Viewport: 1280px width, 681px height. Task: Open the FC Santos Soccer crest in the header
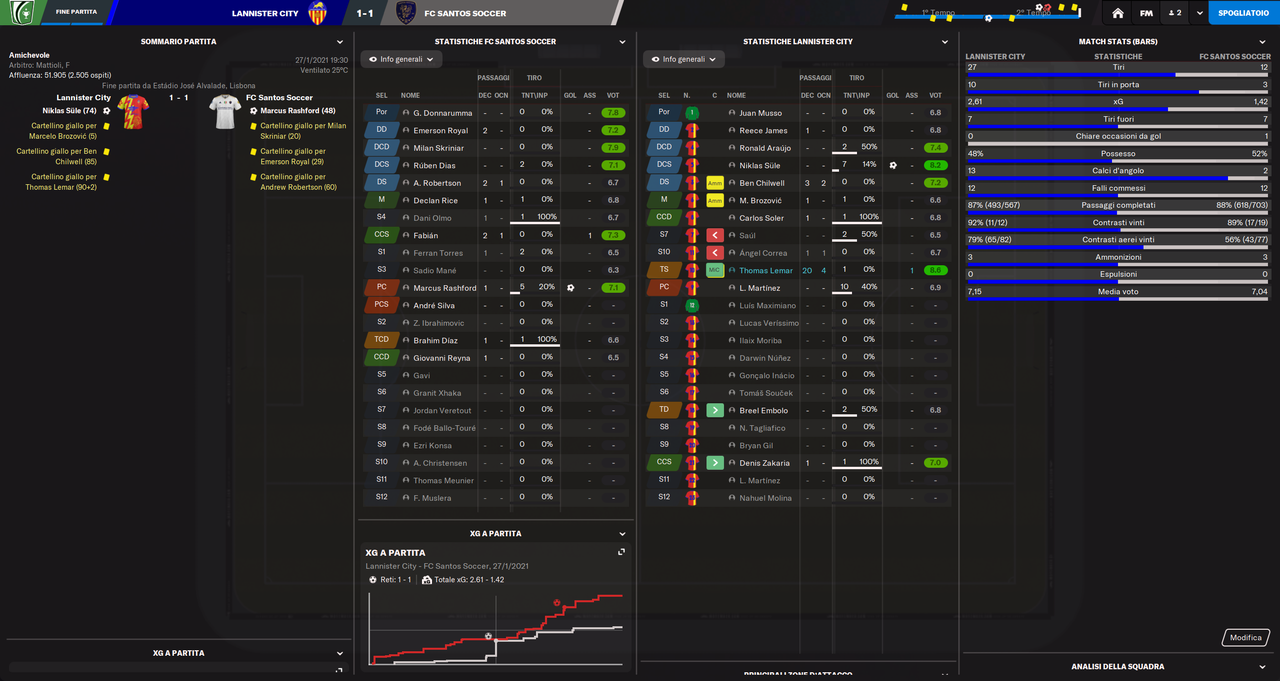pyautogui.click(x=406, y=13)
